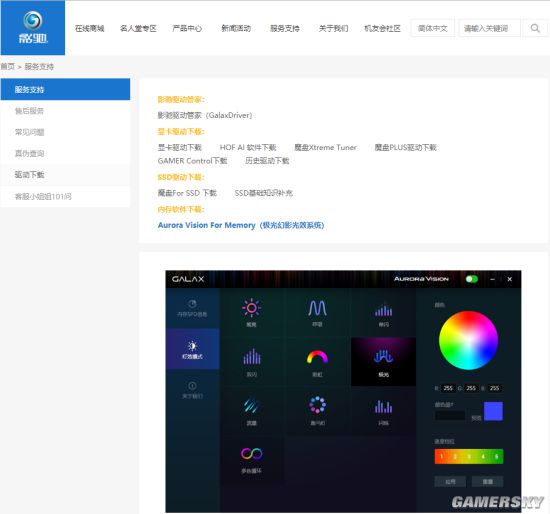Image resolution: width=550 pixels, height=514 pixels.
Task: Open the Aurora Vision For Memory link
Action: (x=241, y=225)
